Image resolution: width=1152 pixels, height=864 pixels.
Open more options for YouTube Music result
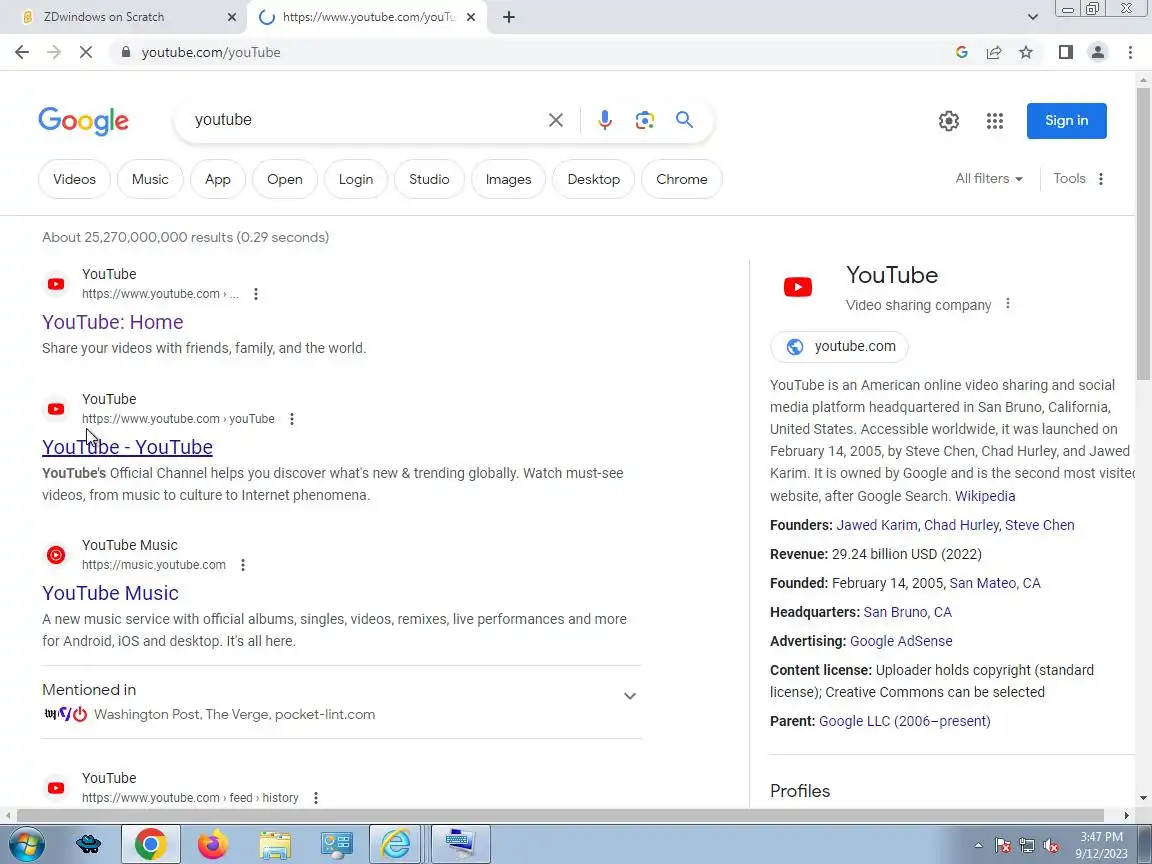[x=242, y=565]
